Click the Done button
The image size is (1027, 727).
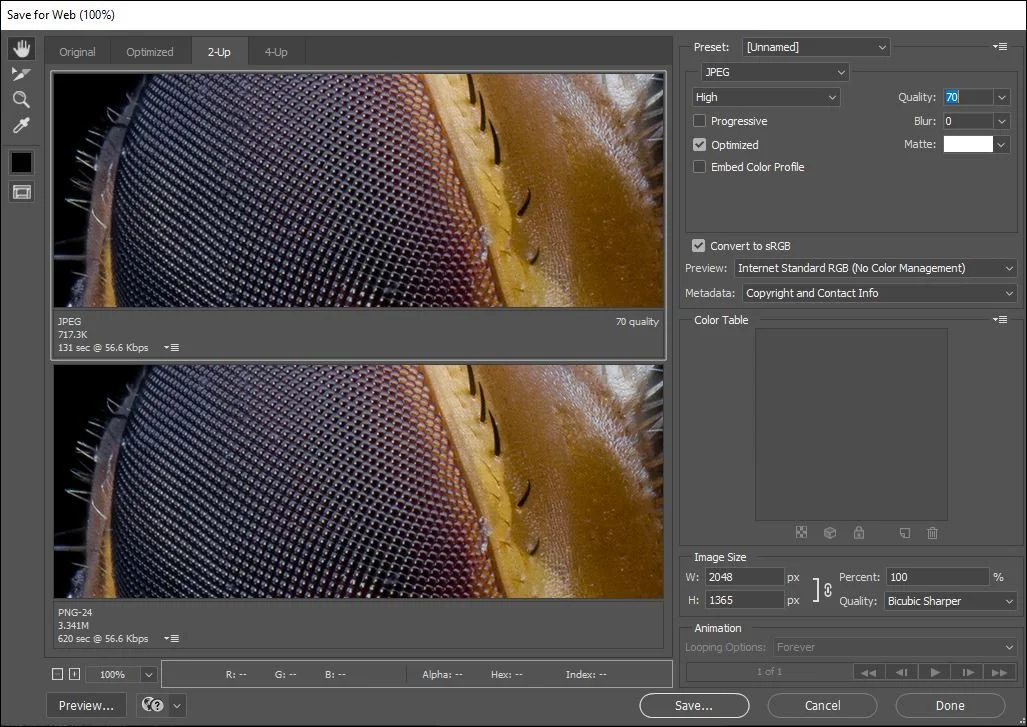949,705
